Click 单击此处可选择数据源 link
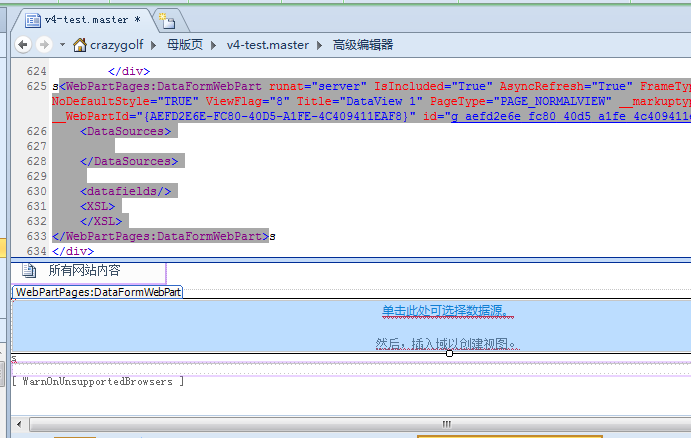 pos(448,311)
